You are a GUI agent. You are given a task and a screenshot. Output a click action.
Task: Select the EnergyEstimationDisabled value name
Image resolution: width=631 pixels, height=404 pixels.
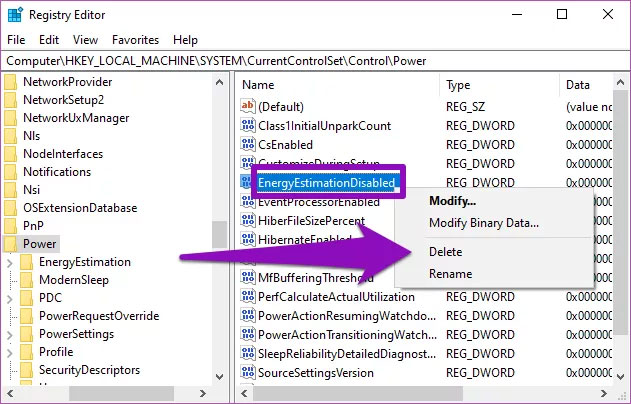tap(326, 183)
